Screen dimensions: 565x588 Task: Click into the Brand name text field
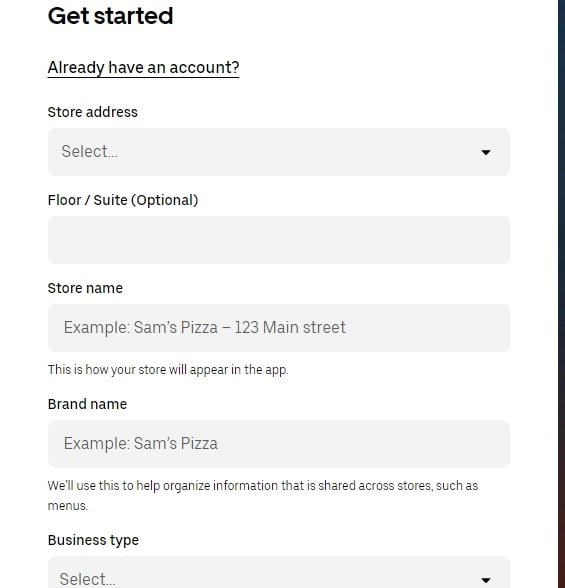pos(279,444)
